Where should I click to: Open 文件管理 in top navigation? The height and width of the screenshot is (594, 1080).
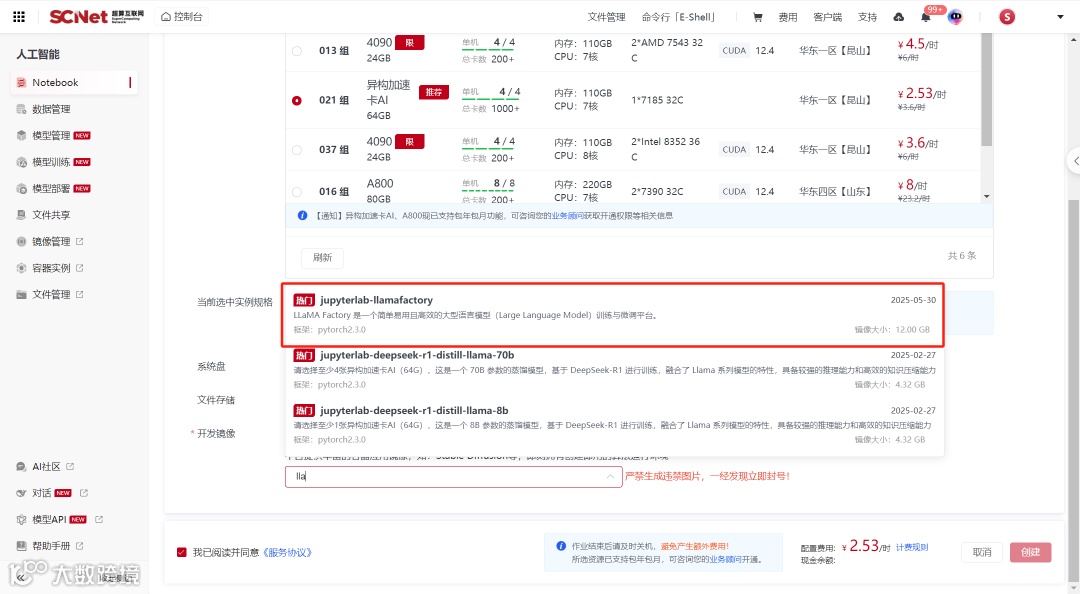click(x=606, y=17)
